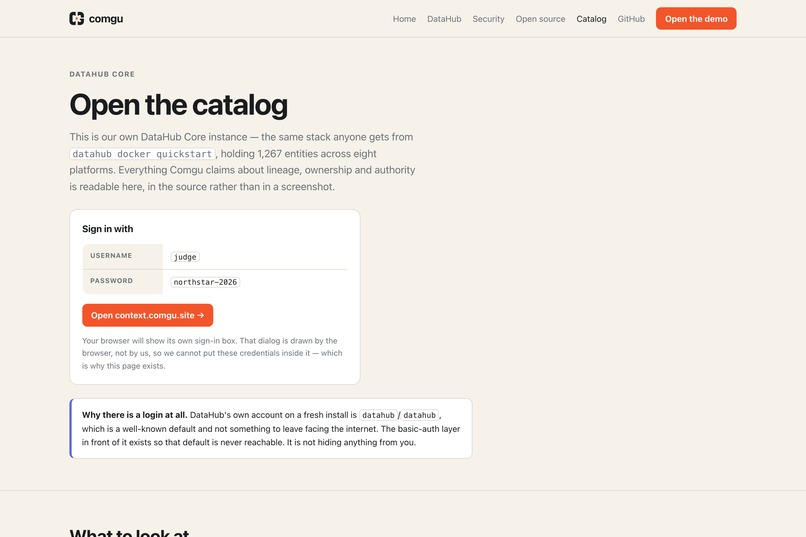Click the USERNAME label cell
Screen dimensions: 806x537
tap(122, 256)
